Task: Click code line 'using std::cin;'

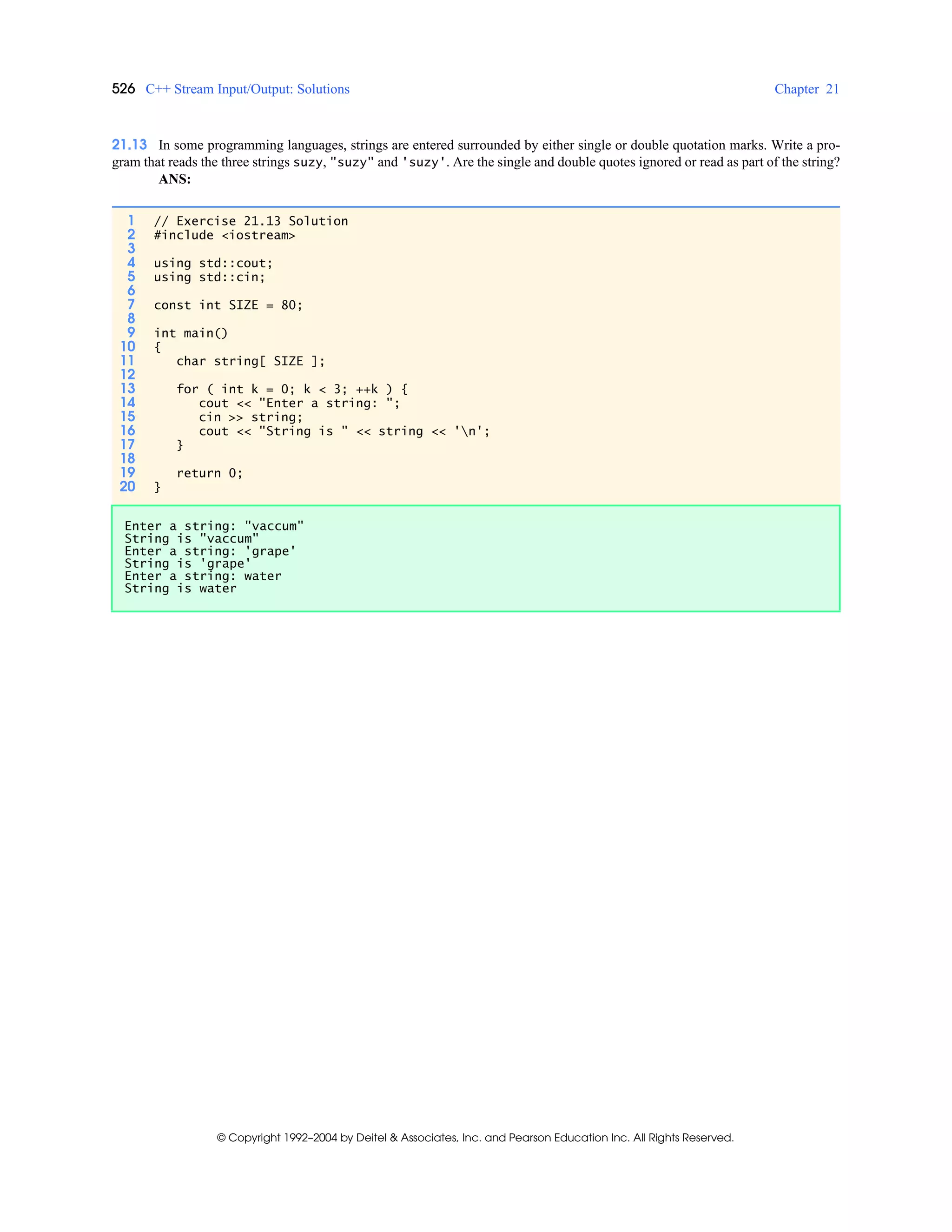Action: 209,277
